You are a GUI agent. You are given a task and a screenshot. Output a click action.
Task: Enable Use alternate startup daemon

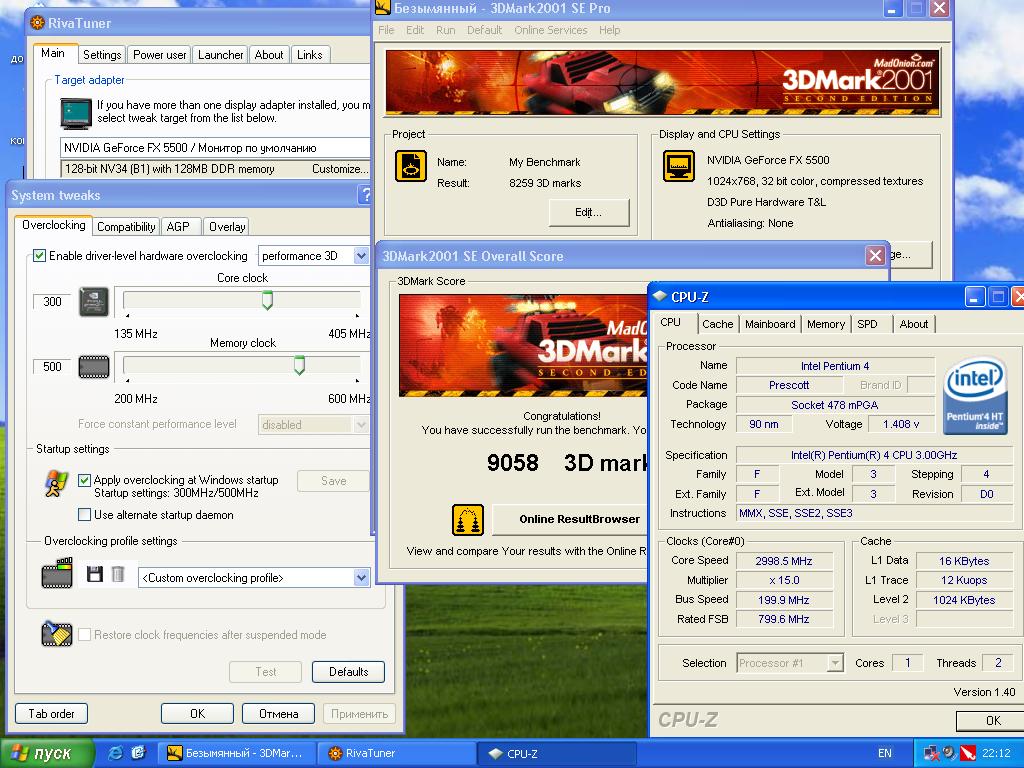click(x=84, y=515)
